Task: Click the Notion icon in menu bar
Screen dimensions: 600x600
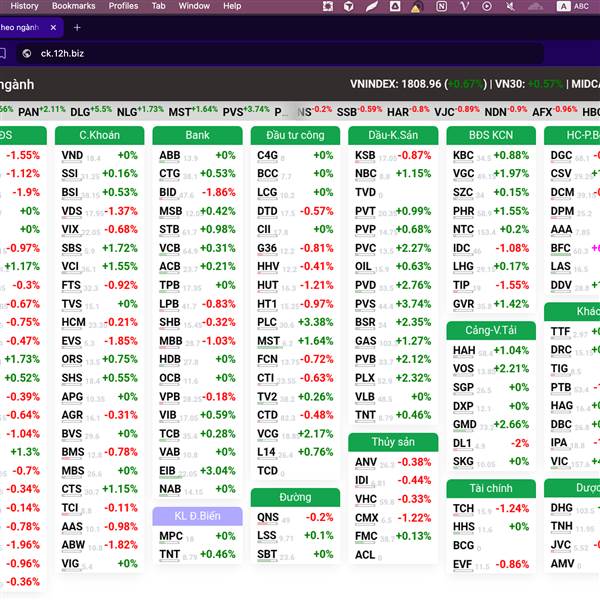Action: [x=441, y=6]
